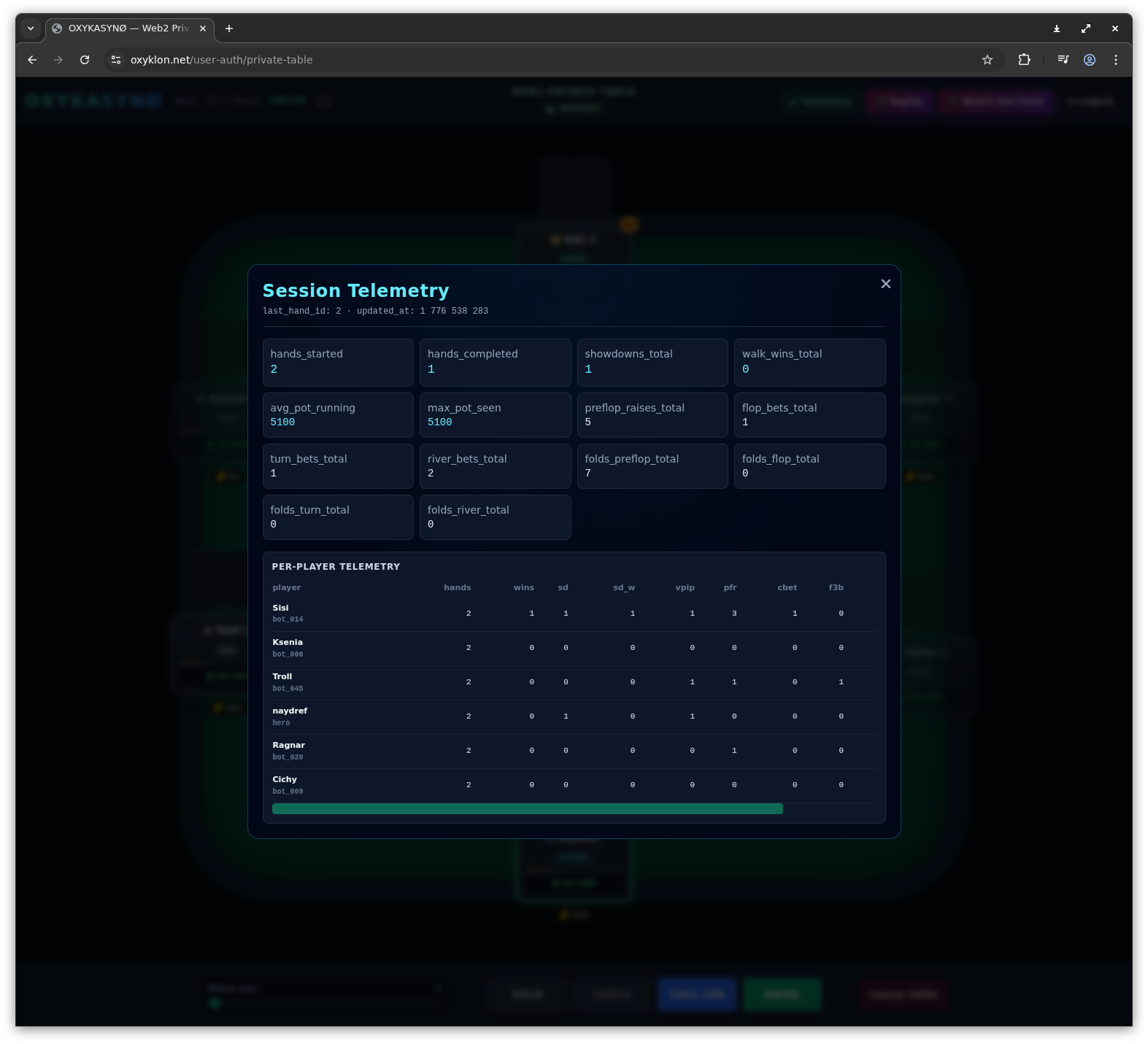The width and height of the screenshot is (1148, 1044).
Task: Select the folds_turn_total stat card
Action: (x=338, y=517)
